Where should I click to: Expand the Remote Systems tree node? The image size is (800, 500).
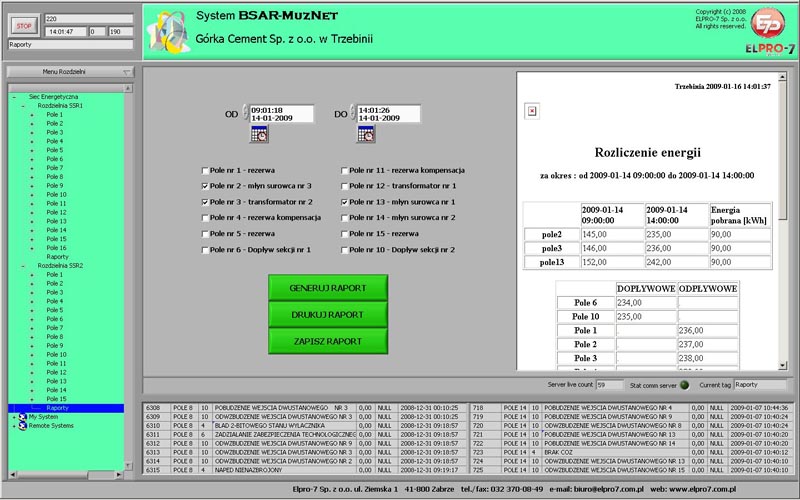pyautogui.click(x=14, y=426)
